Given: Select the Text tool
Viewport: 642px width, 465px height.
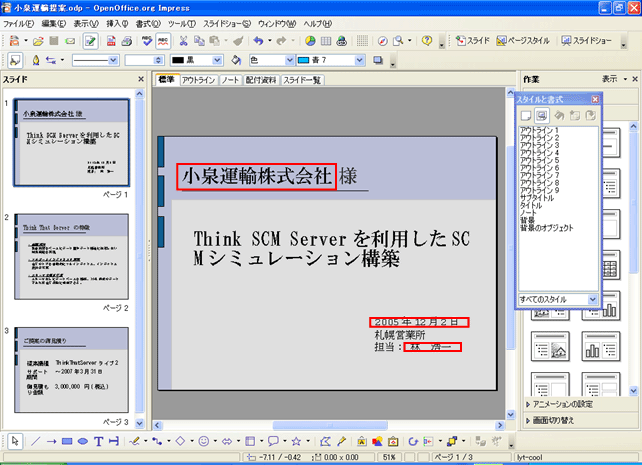Looking at the screenshot, I should coord(99,440).
